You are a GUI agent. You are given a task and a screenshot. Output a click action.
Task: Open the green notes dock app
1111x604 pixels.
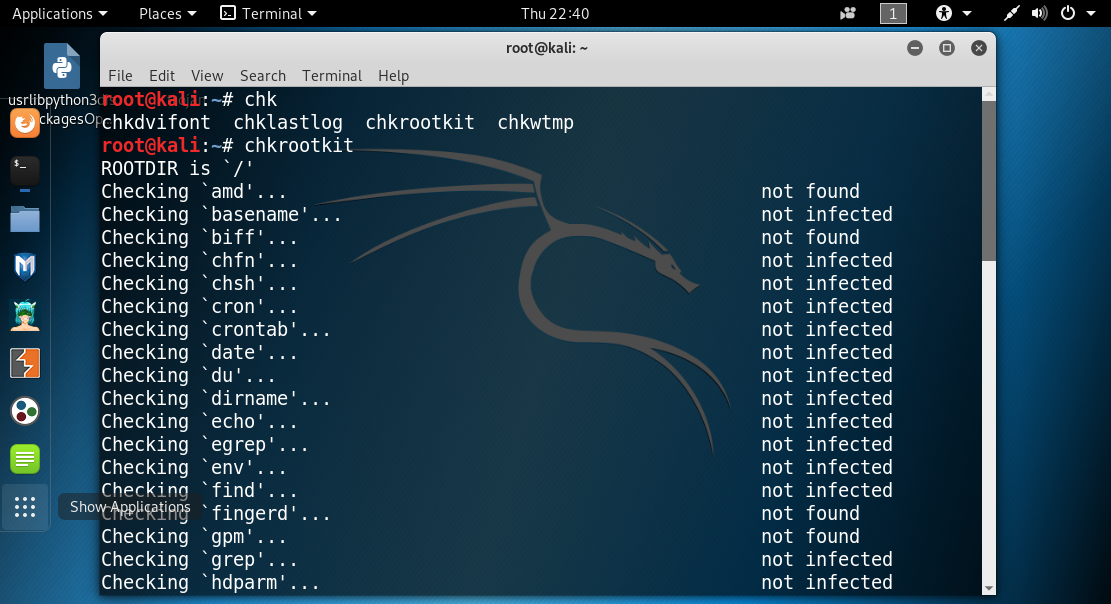[x=25, y=459]
